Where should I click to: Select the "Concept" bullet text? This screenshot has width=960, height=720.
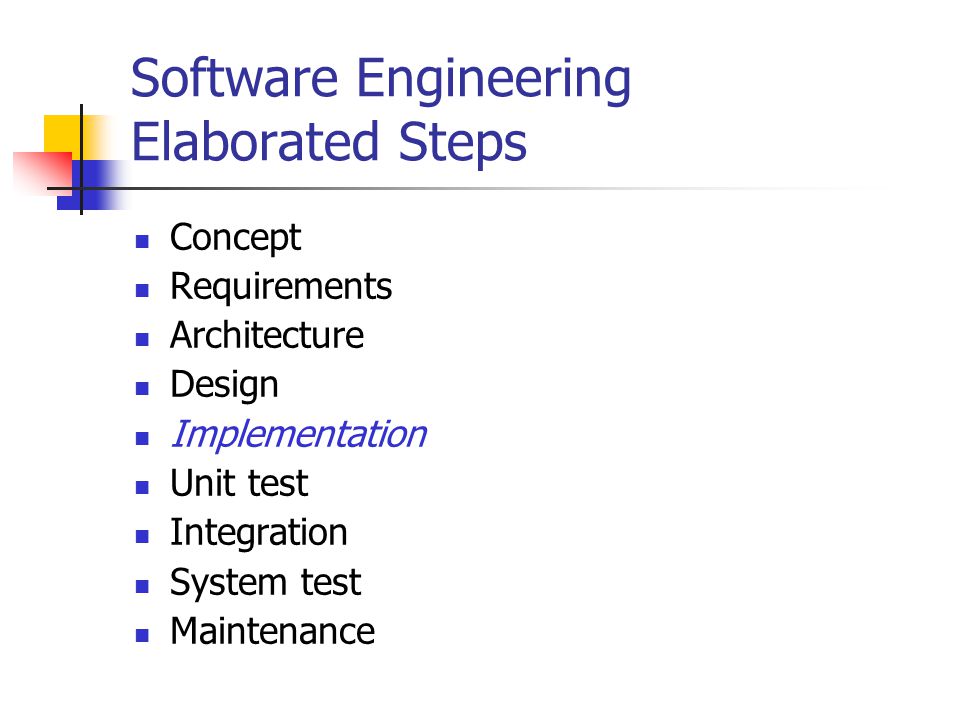pyautogui.click(x=236, y=238)
